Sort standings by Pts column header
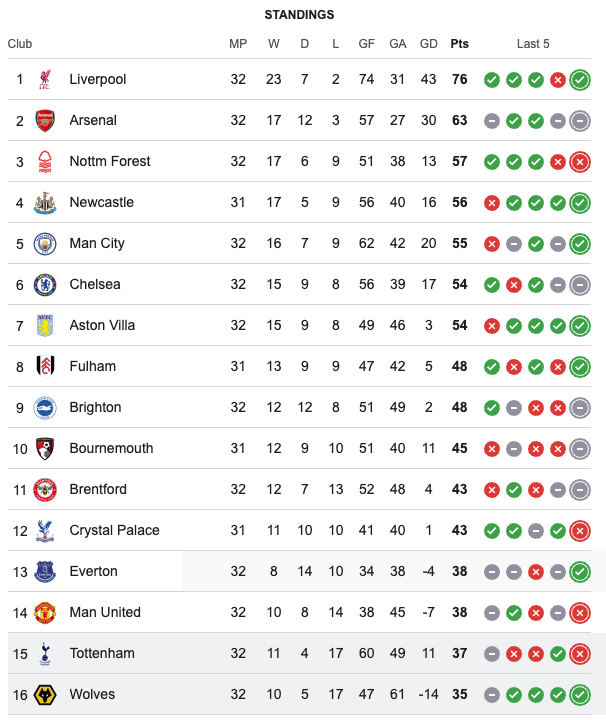This screenshot has width=606, height=720. click(x=460, y=44)
